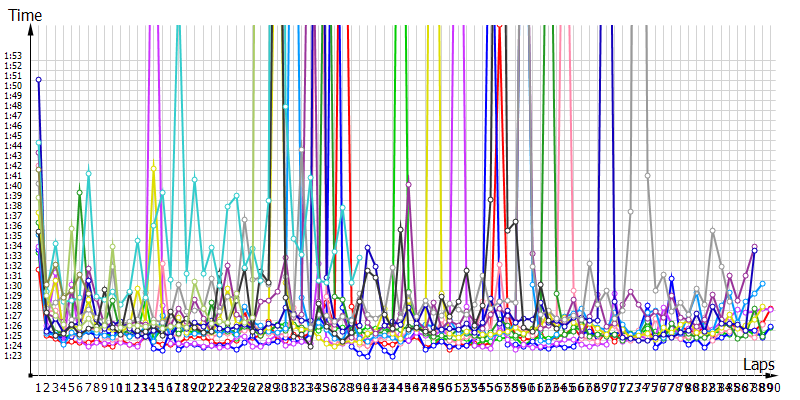800x400 pixels.
Task: Click the purple data point at 1:33 near chart's right end
Action: [x=754, y=246]
